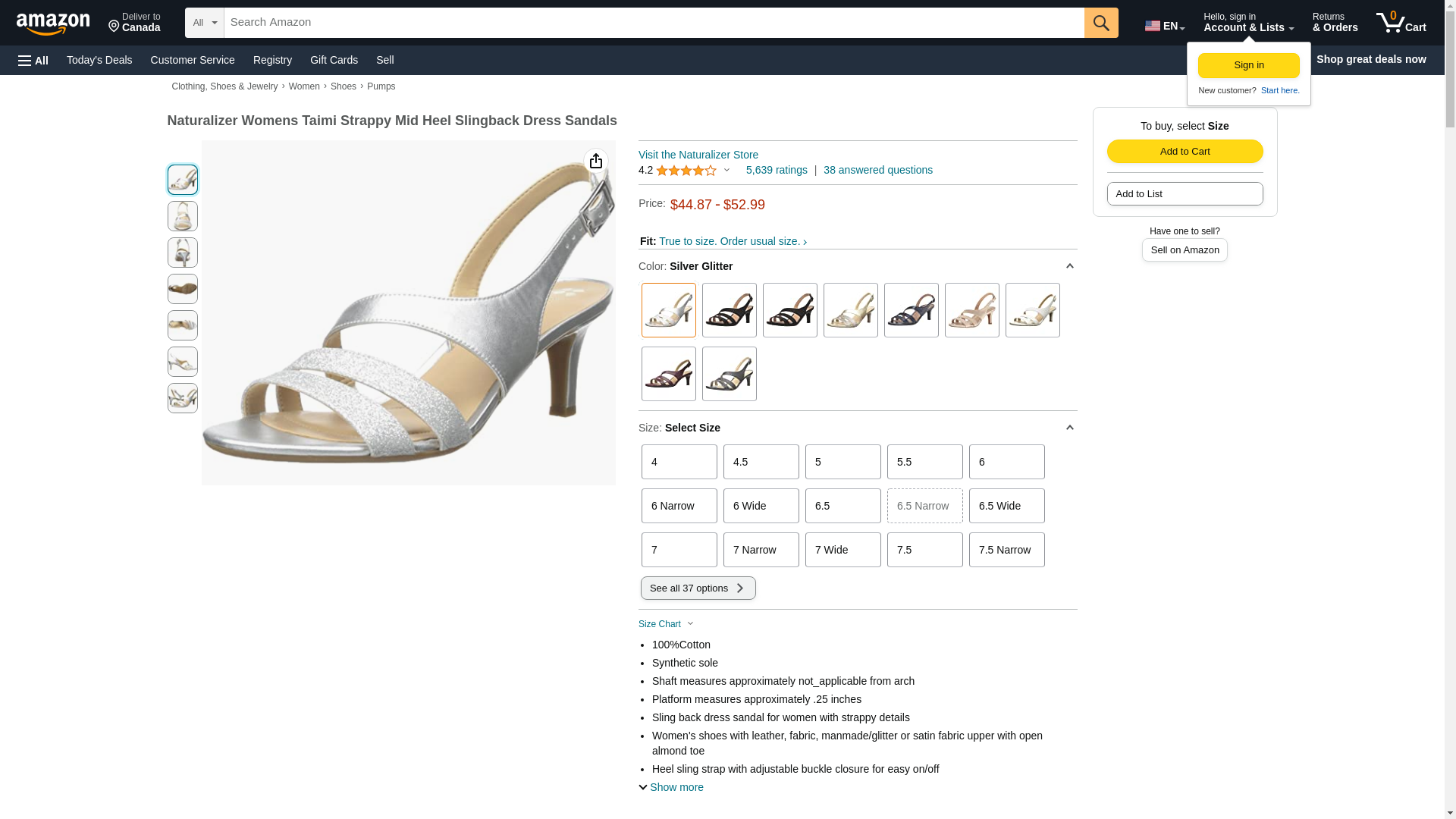This screenshot has height=819, width=1456.
Task: Click the Amazon logo
Action: coord(53,24)
